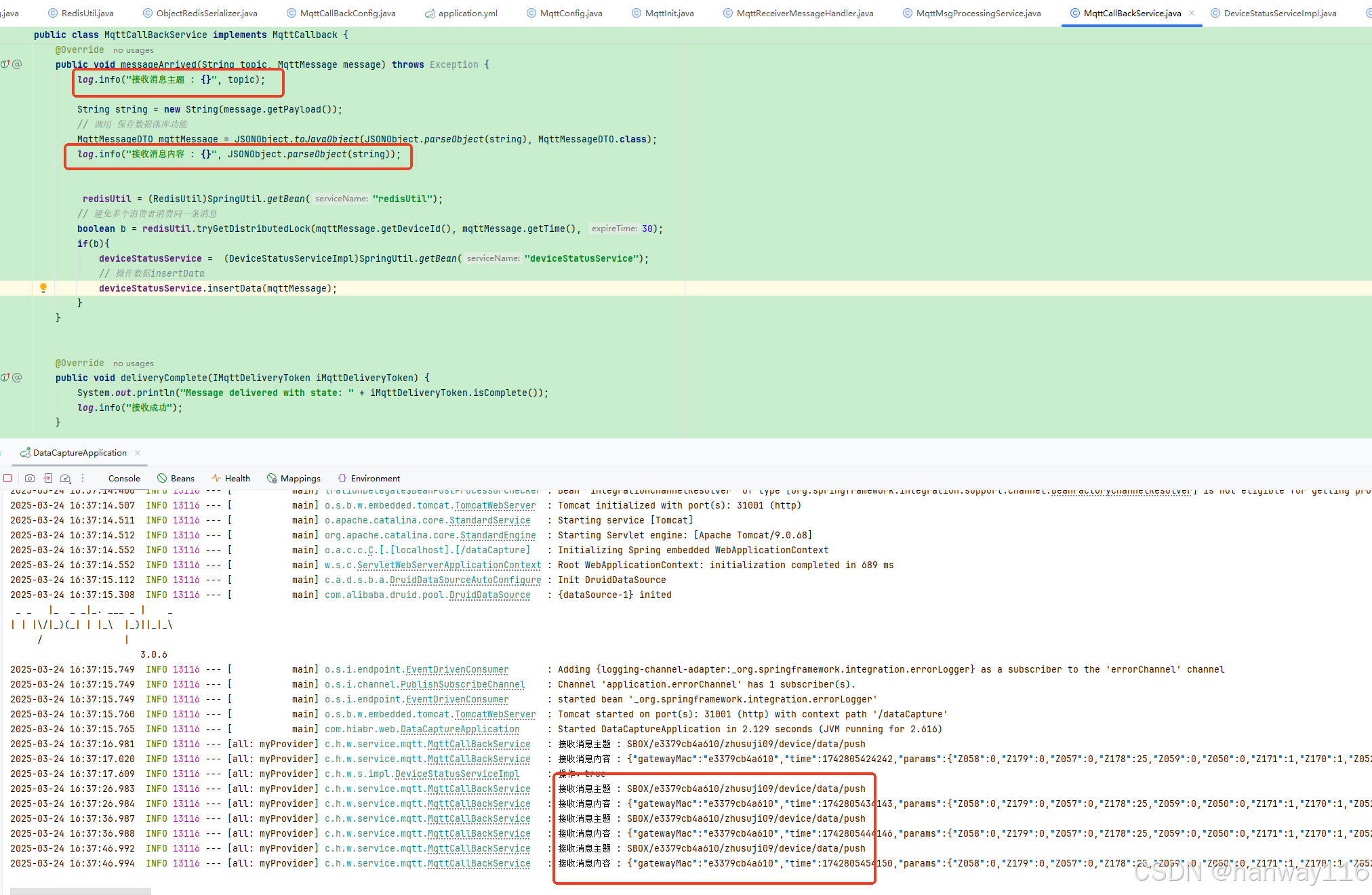Viewport: 1372px width, 895px height.
Task: Click the override gutter icon beside deliveryComplete
Action: (5, 378)
